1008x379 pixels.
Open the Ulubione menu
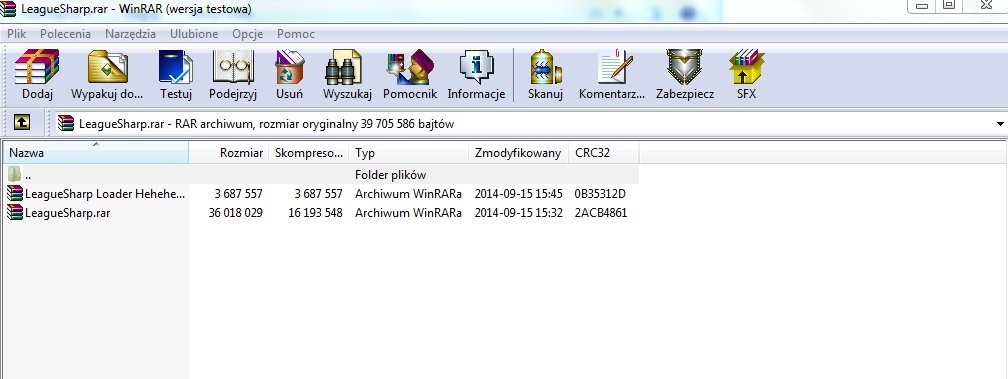[x=194, y=34]
